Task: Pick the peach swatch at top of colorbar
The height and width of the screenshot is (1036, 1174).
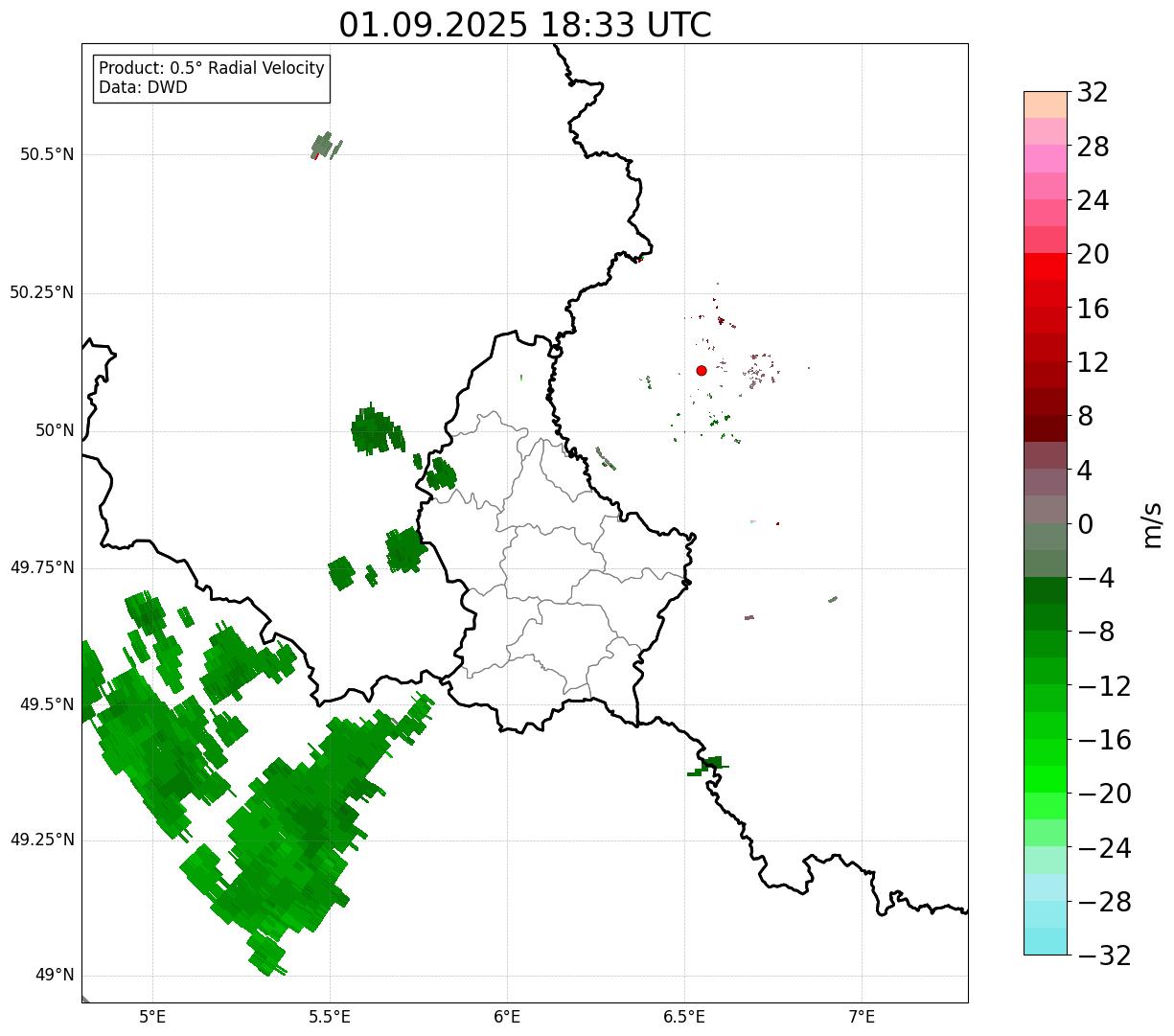Action: 1046,104
